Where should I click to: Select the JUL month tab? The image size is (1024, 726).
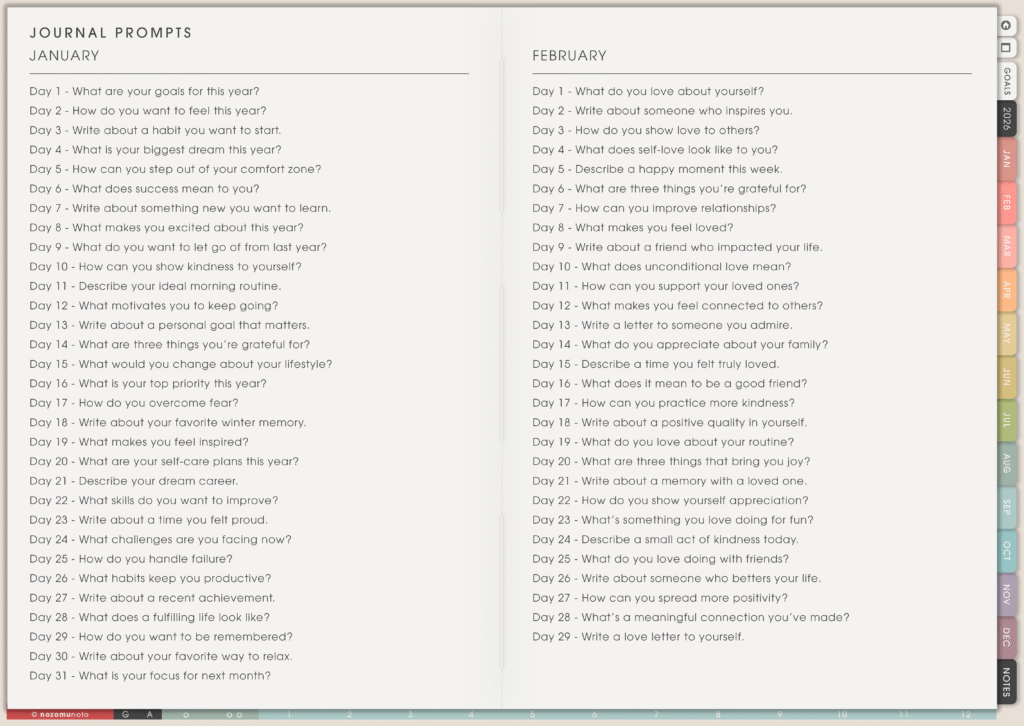click(1006, 420)
